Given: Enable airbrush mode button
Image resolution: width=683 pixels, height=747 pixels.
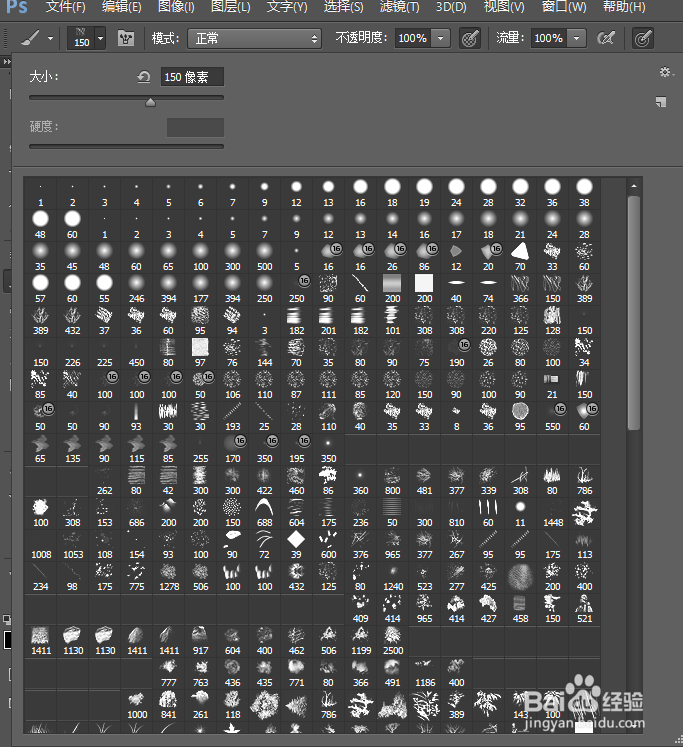Looking at the screenshot, I should coord(606,38).
